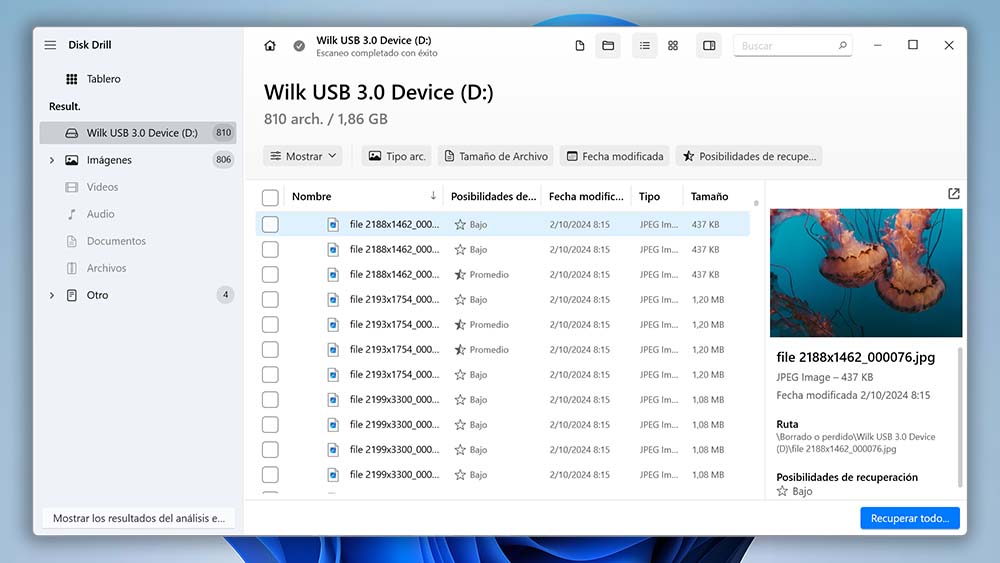
Task: Open the Tamaño de Archivo filter
Action: click(496, 156)
